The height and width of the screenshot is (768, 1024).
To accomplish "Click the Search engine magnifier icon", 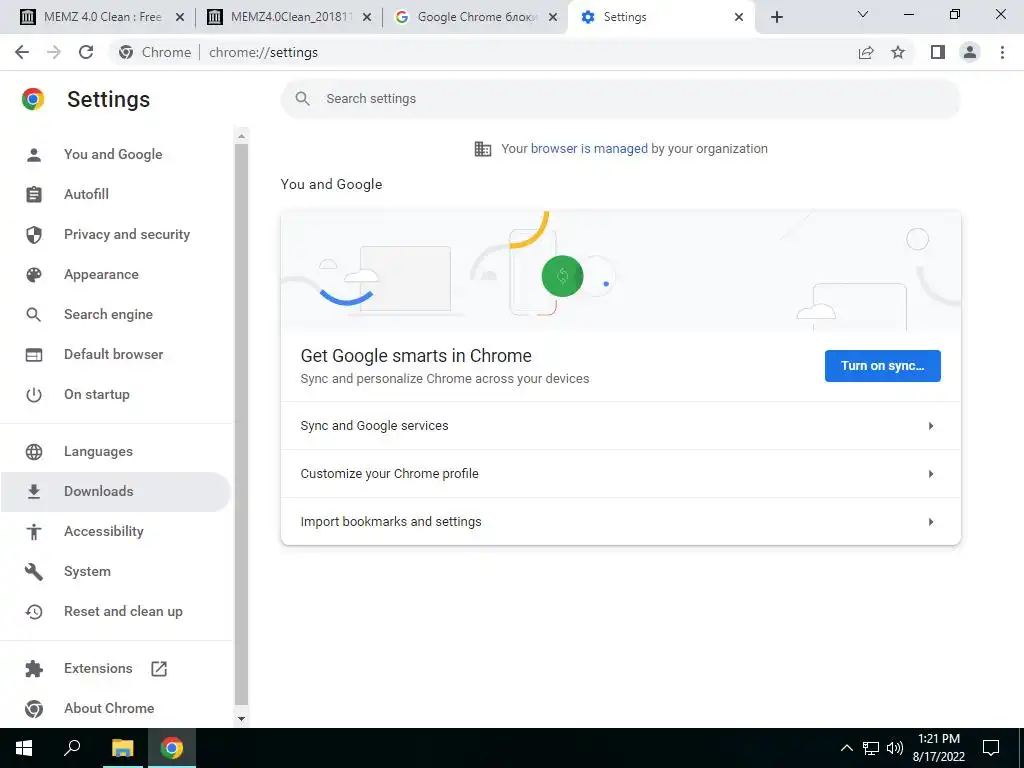I will [34, 315].
